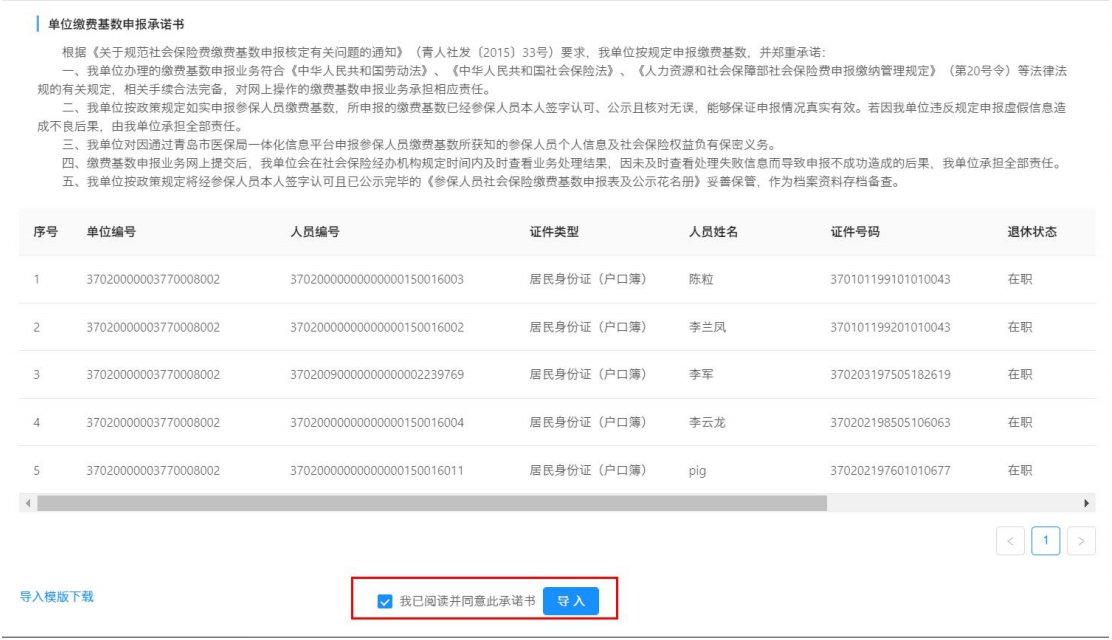1112x640 pixels.
Task: Select the row for 陈粒
Action: coord(702,279)
